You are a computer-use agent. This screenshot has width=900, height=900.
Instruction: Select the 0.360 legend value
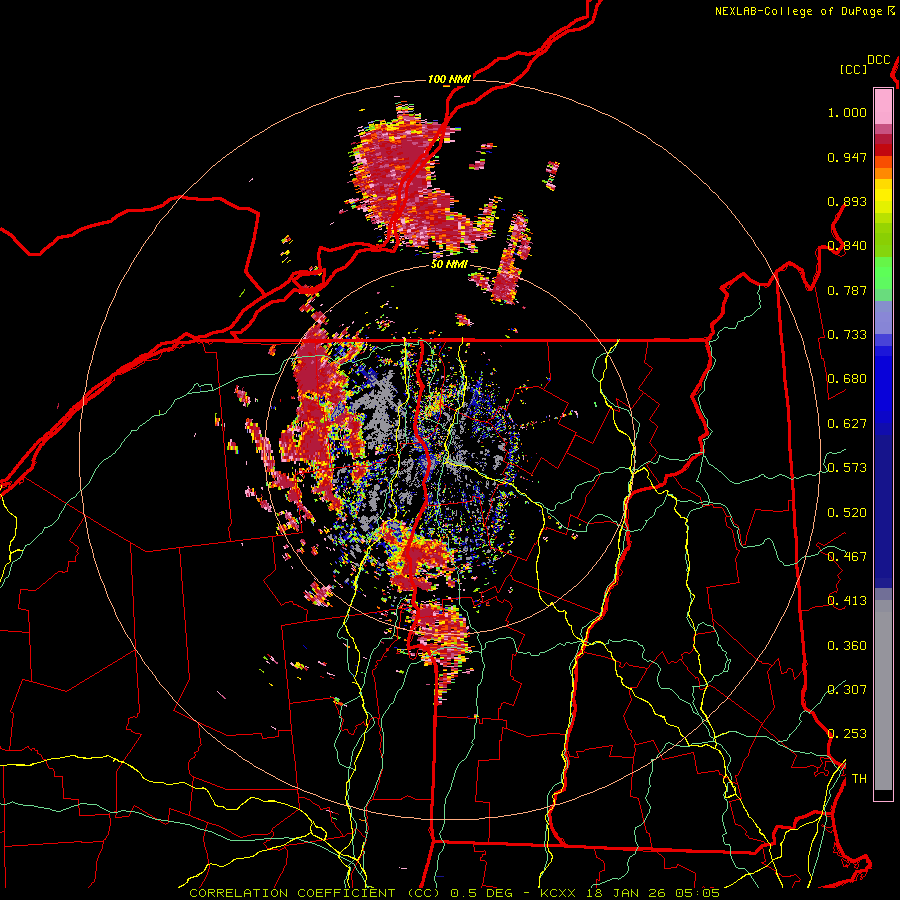847,646
